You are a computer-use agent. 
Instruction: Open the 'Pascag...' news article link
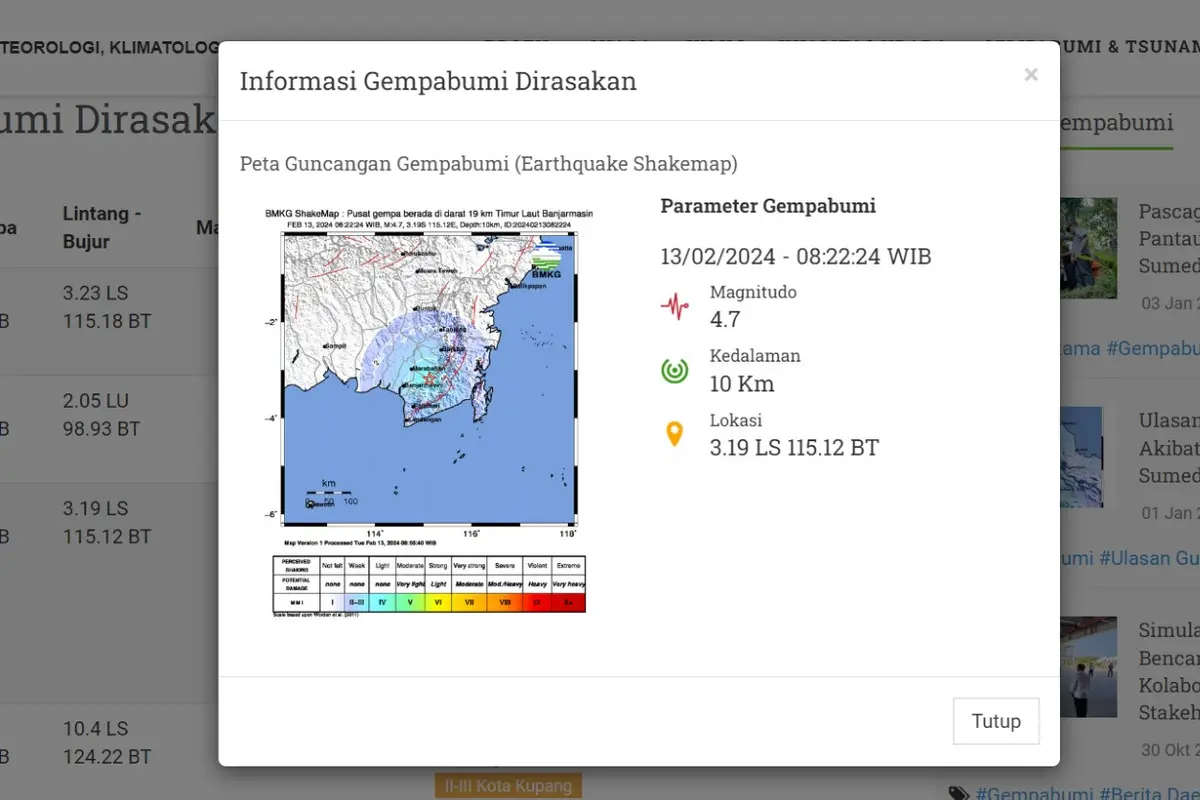click(1169, 239)
